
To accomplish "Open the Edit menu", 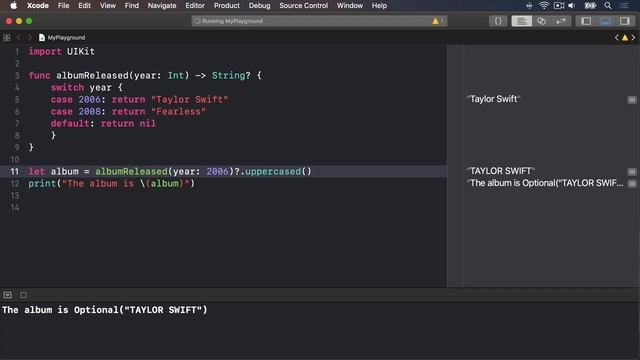I will coord(84,5).
